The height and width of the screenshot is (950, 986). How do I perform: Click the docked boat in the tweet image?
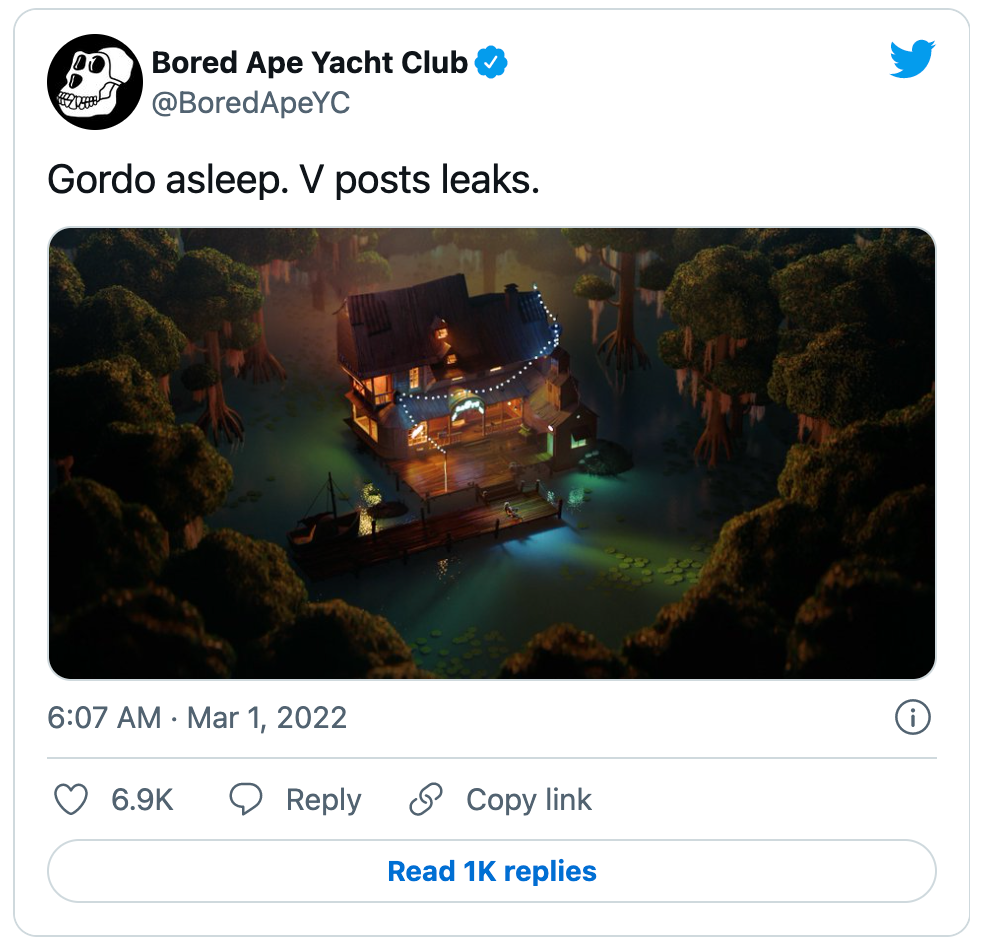click(328, 525)
